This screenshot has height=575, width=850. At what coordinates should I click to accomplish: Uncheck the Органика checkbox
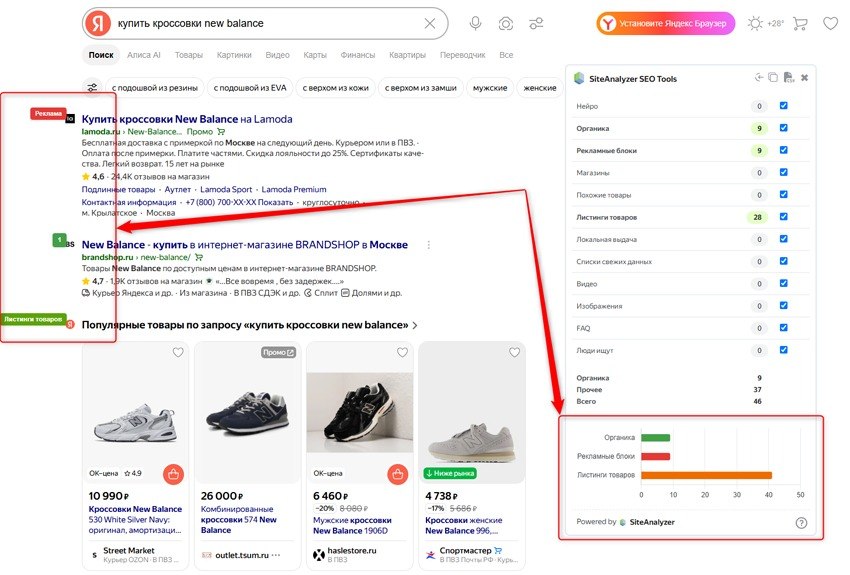(x=783, y=128)
